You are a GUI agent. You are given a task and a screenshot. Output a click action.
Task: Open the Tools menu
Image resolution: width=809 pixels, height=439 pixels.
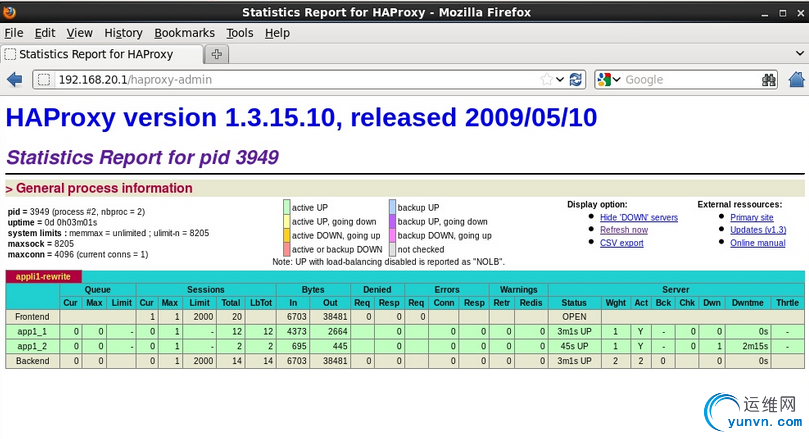[x=240, y=33]
